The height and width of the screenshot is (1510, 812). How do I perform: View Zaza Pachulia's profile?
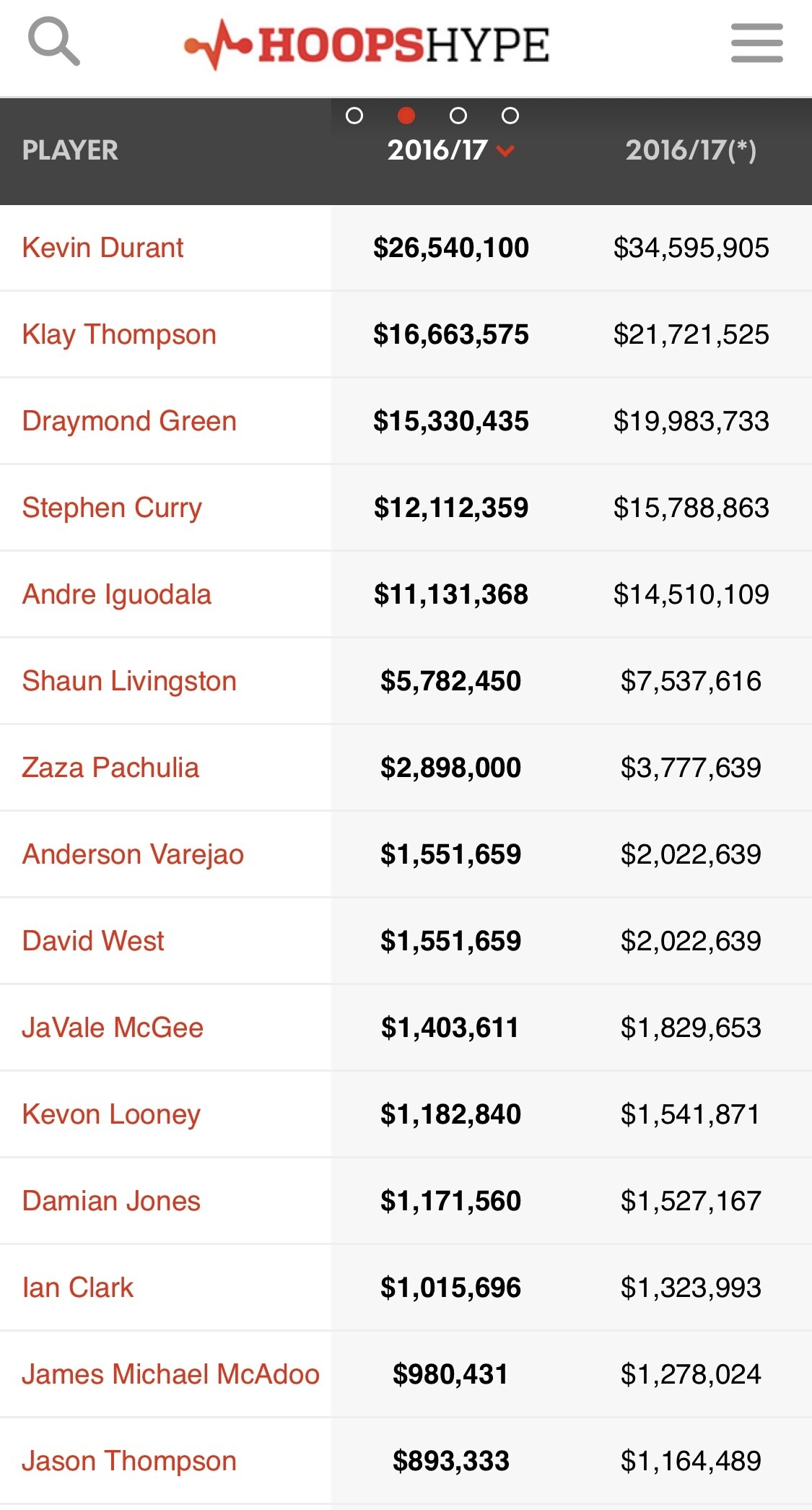110,768
